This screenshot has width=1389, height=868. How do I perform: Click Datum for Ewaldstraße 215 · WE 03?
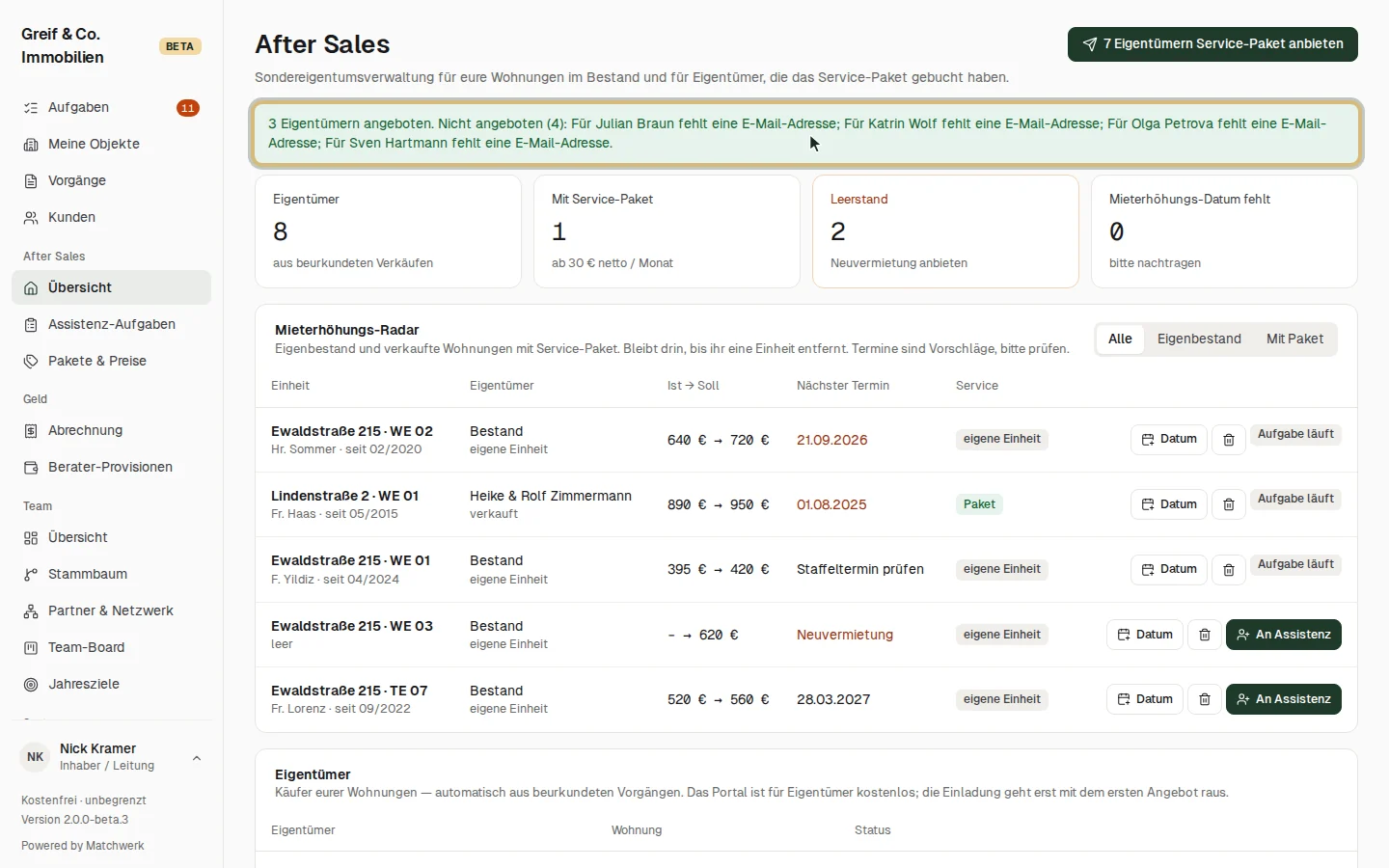coord(1145,635)
